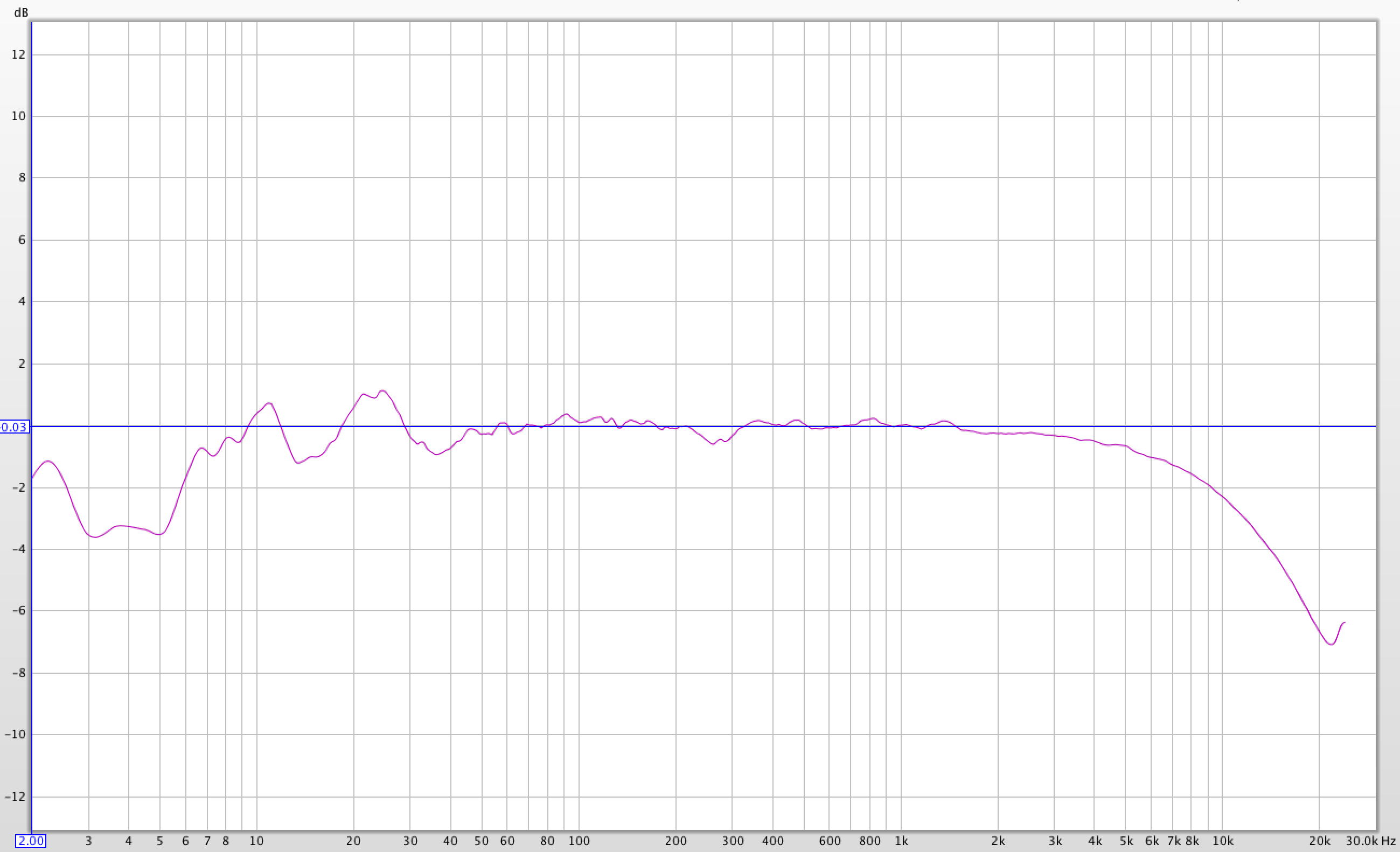Click the 80 label on the frequency axis
1400x852 pixels.
tap(547, 841)
